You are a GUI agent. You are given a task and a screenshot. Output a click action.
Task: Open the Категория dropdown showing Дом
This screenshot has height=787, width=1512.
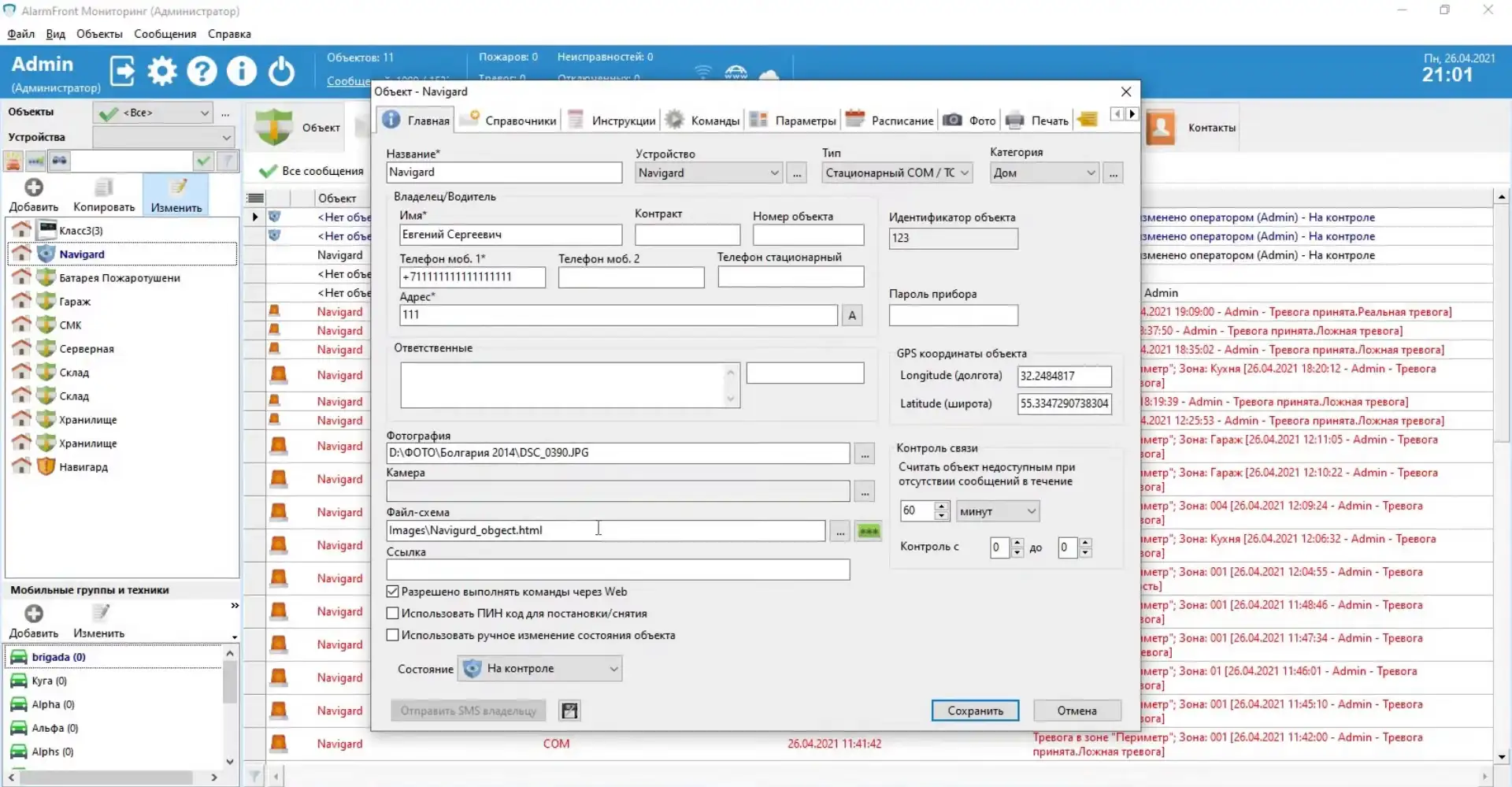click(x=1044, y=173)
